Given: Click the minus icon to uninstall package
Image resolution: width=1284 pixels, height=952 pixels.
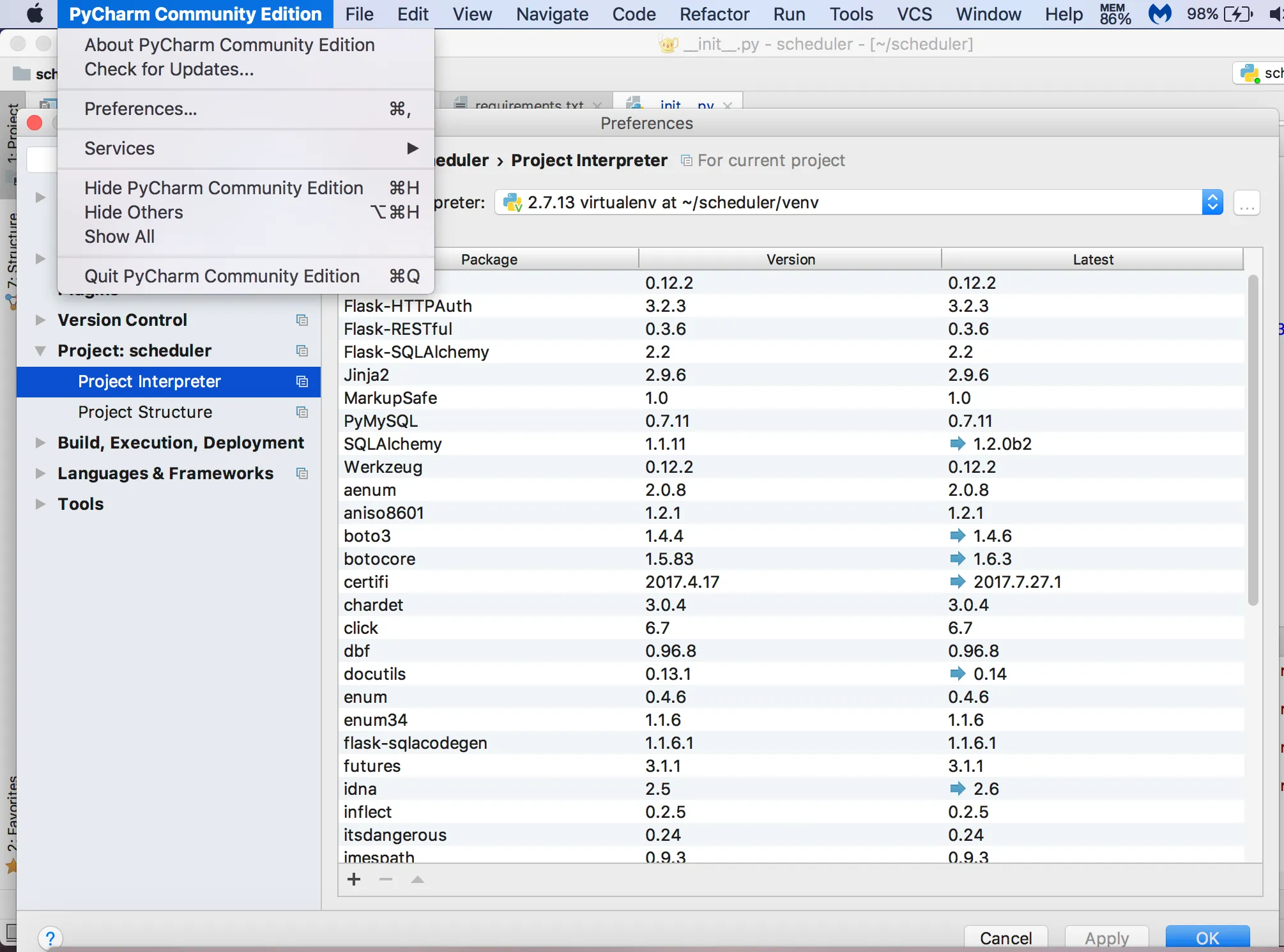Looking at the screenshot, I should pos(385,880).
